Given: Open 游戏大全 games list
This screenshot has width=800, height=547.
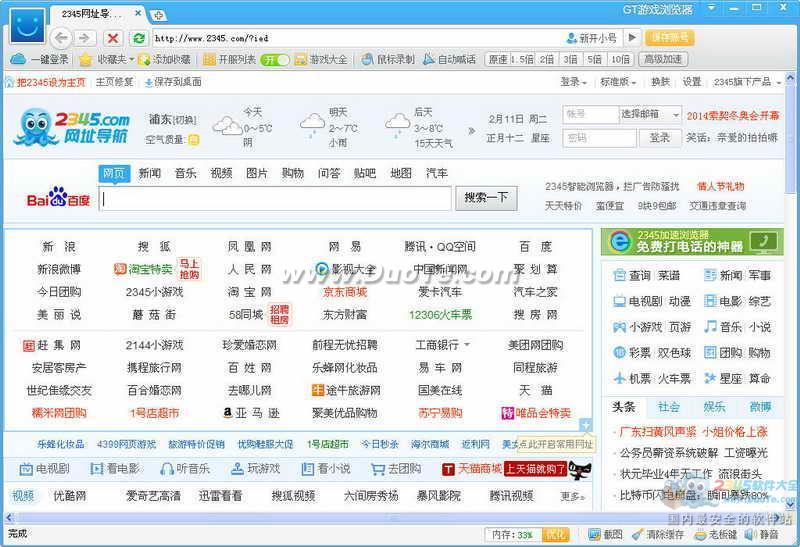Looking at the screenshot, I should coord(321,60).
